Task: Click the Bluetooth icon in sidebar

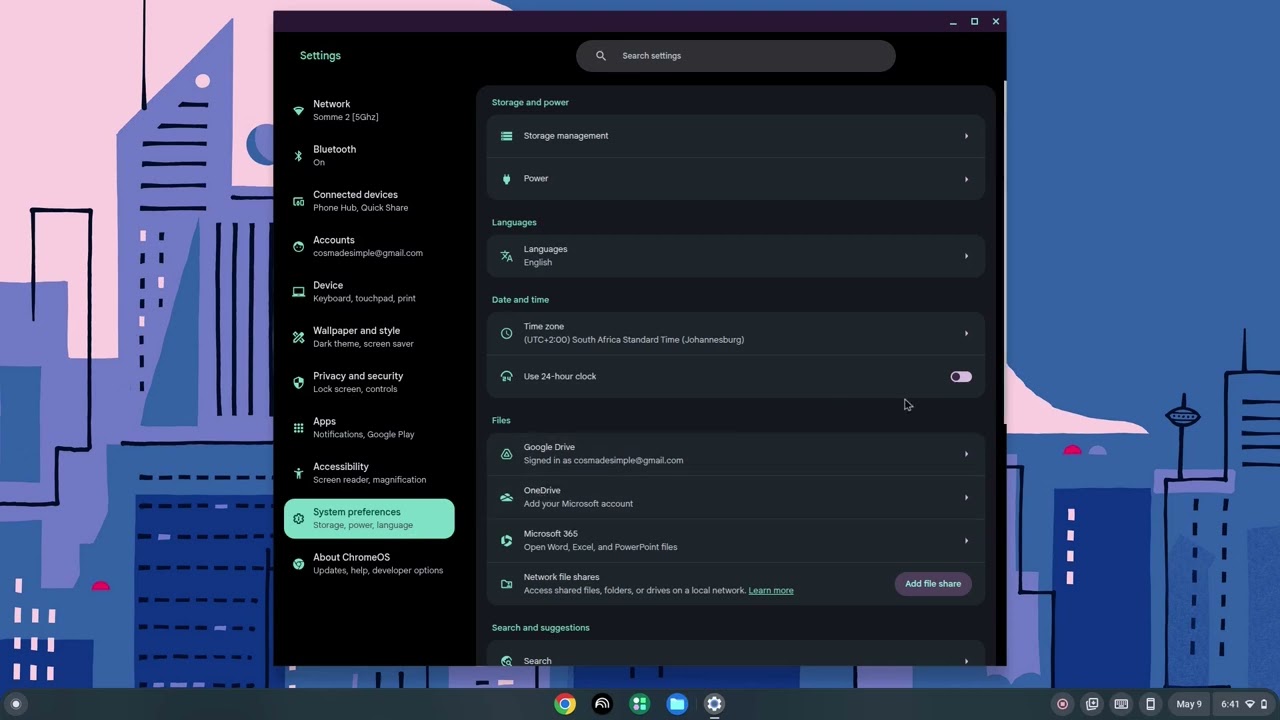Action: click(298, 156)
